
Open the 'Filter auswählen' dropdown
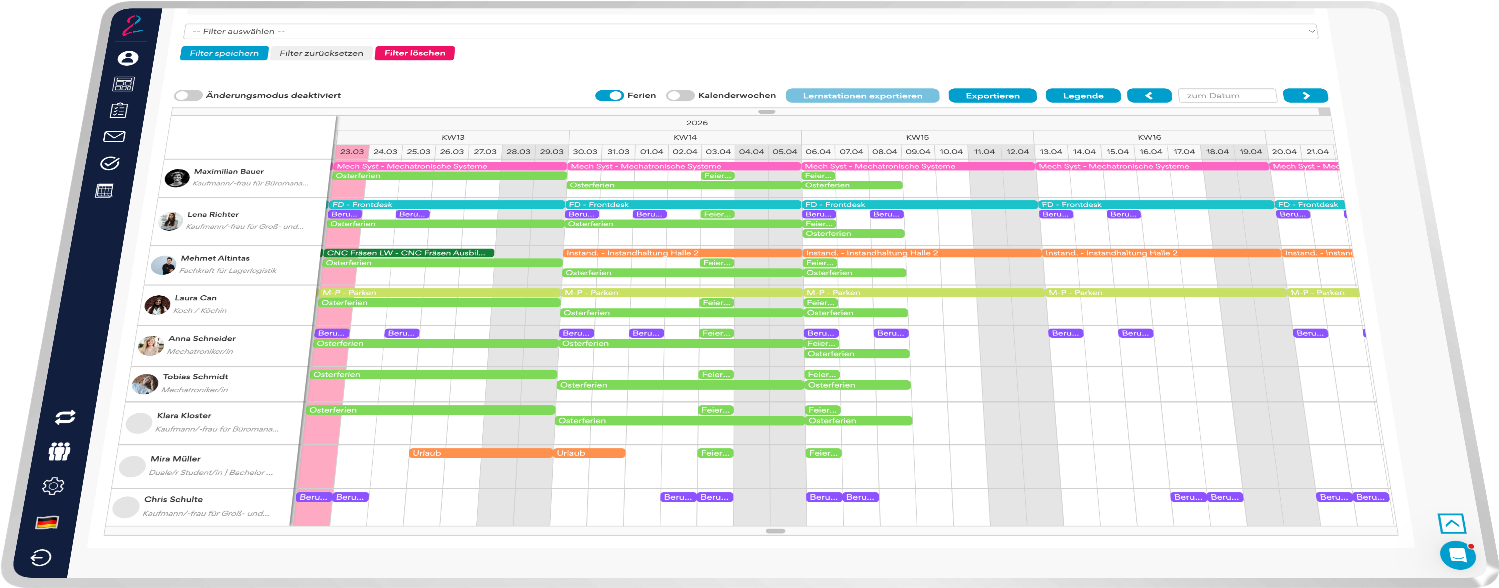tap(750, 31)
